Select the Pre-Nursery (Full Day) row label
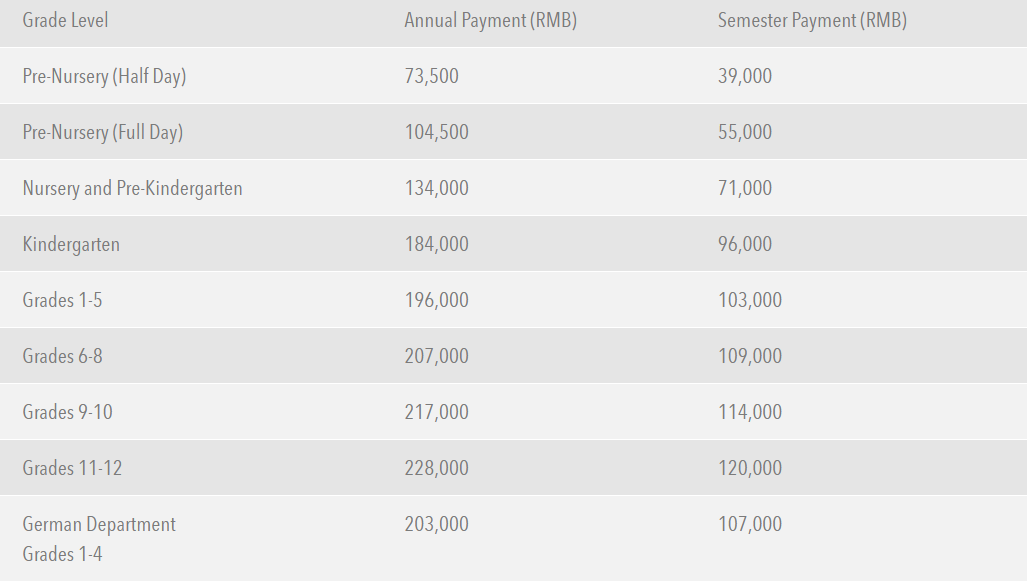Viewport: 1027px width, 581px height. (102, 132)
